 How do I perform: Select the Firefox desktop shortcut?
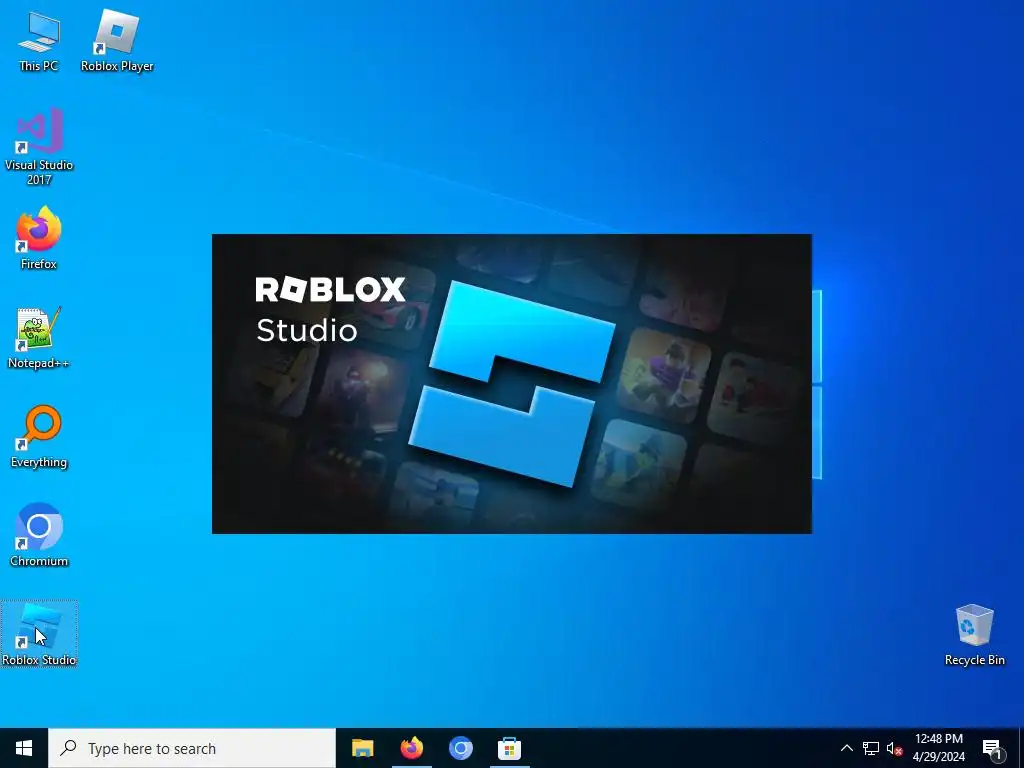39,238
